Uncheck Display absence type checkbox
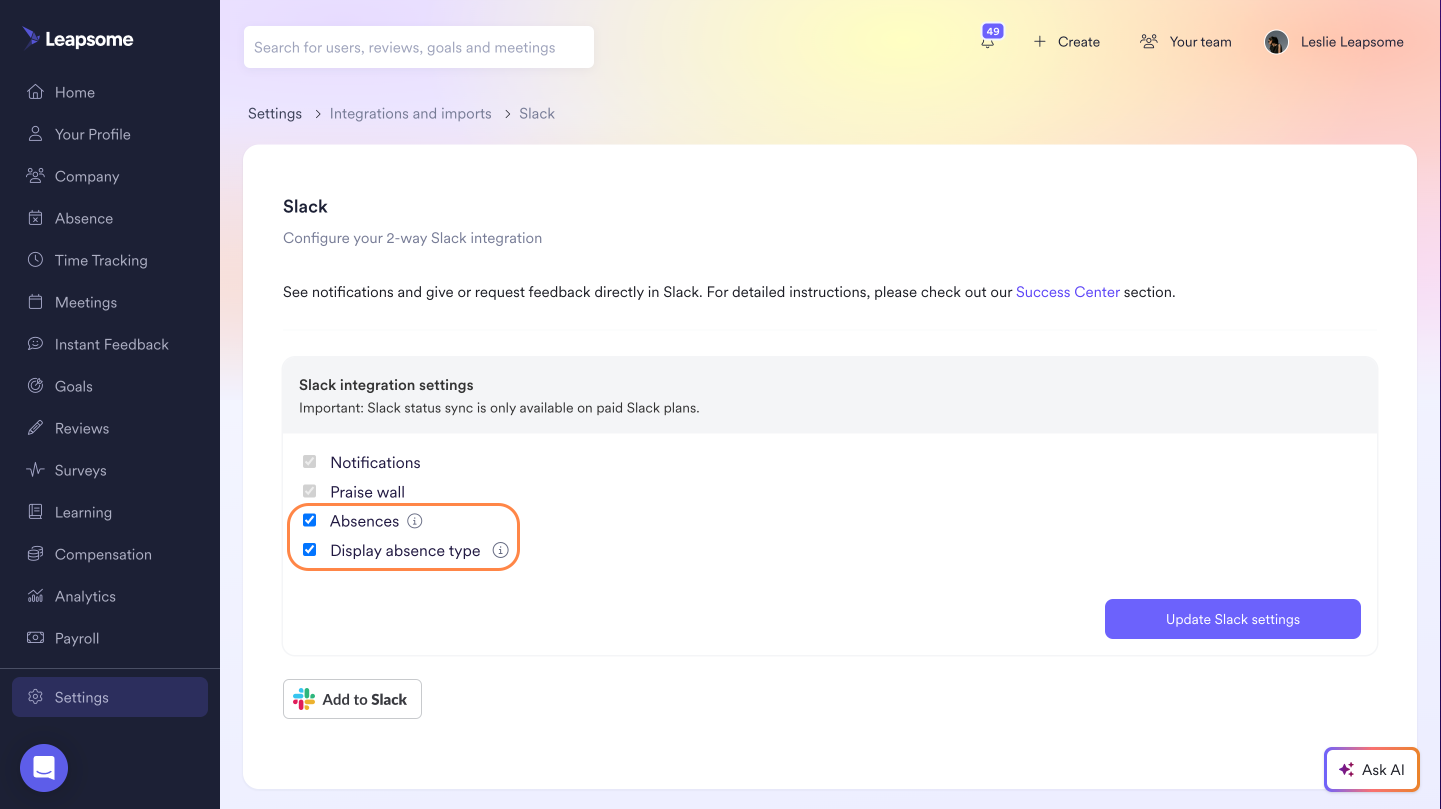This screenshot has width=1441, height=809. [310, 550]
